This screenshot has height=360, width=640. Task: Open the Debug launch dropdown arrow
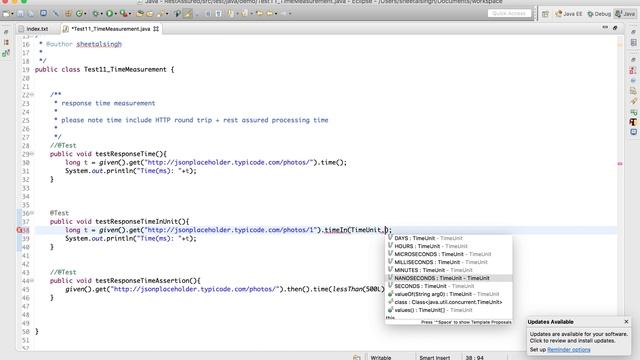point(101,14)
